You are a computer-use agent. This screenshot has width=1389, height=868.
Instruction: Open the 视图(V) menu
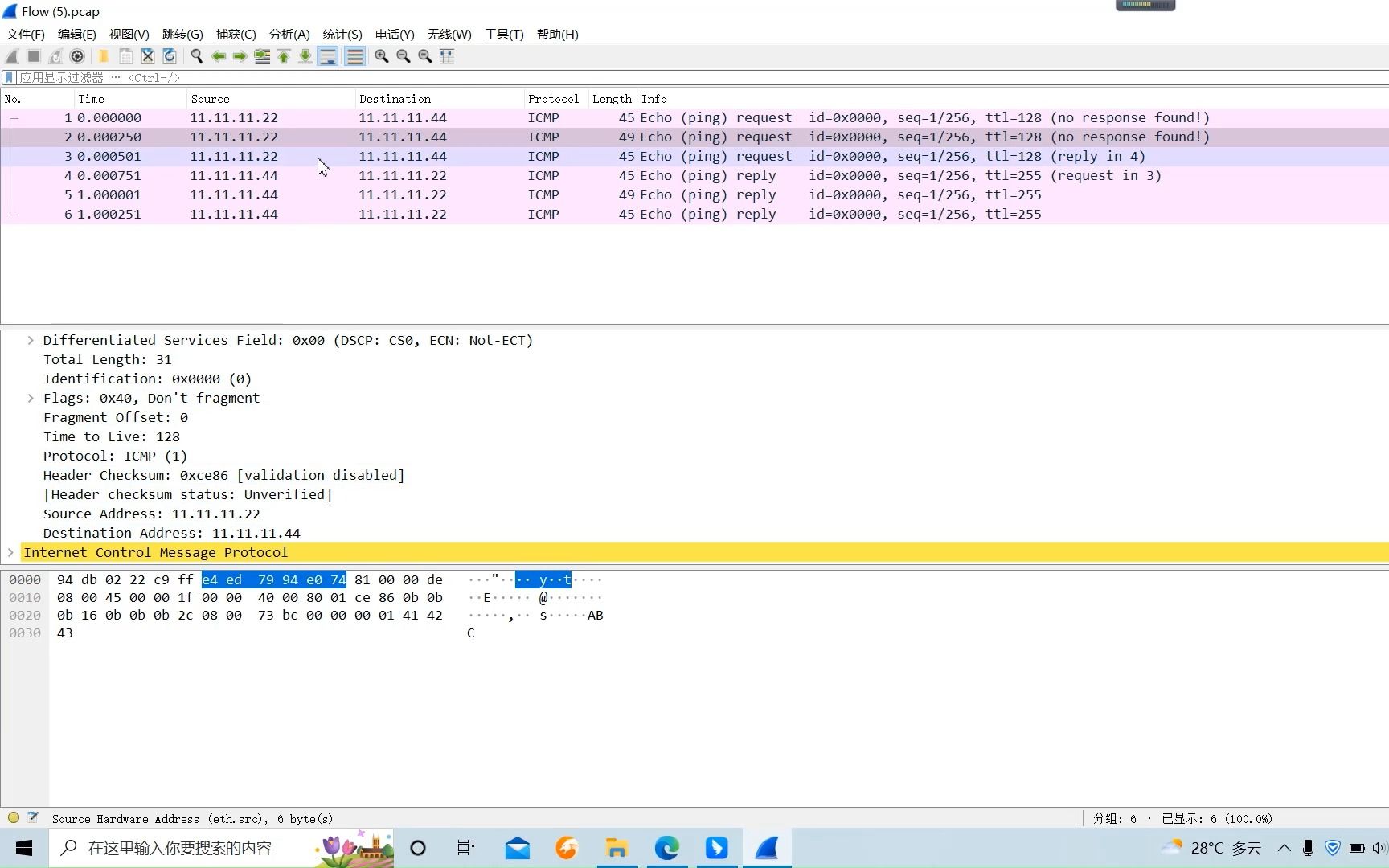129,35
